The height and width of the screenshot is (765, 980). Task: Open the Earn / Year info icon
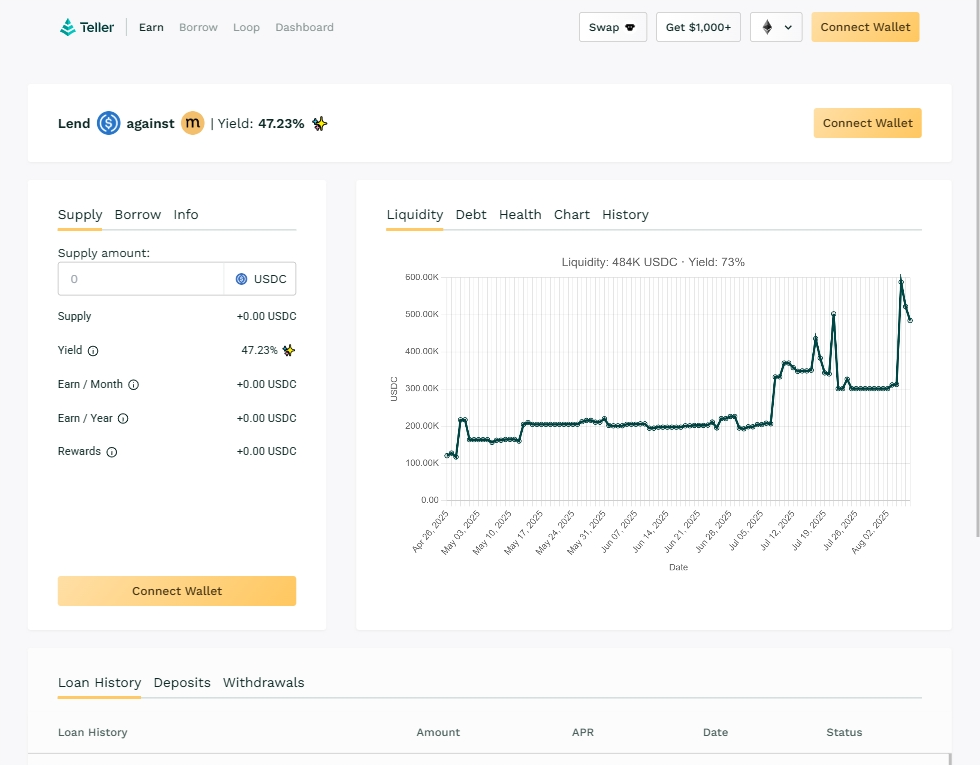point(123,419)
